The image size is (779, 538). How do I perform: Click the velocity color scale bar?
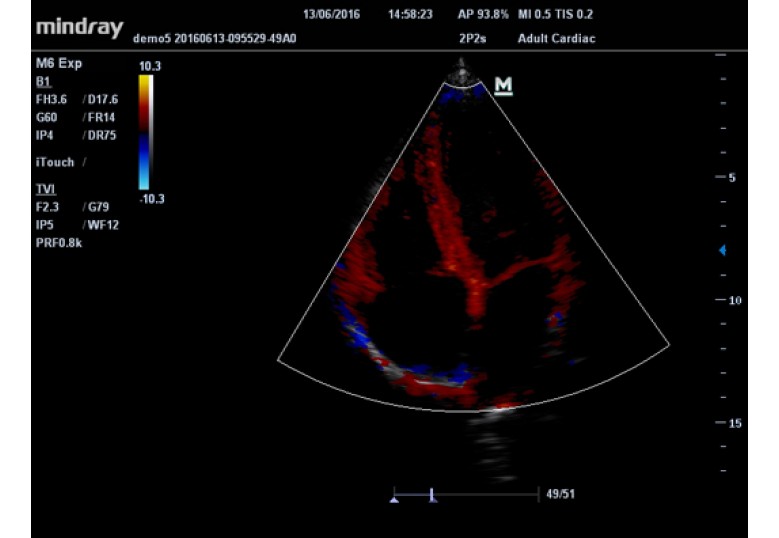(145, 132)
